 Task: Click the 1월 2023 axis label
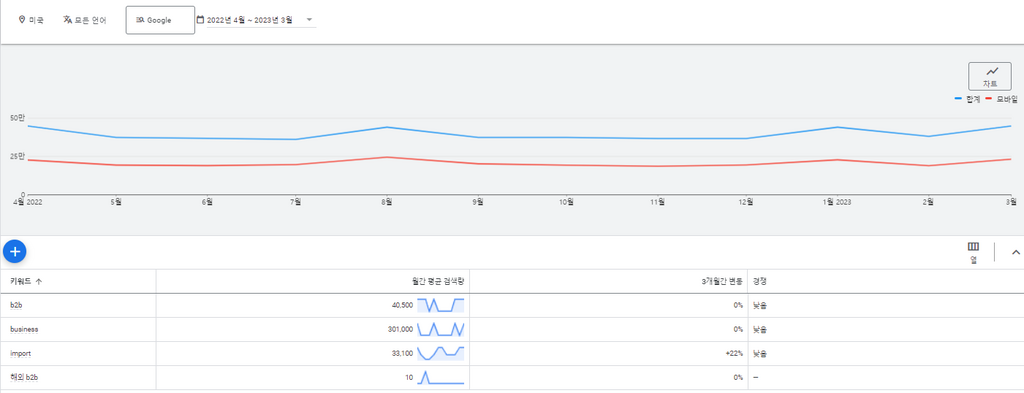(836, 202)
